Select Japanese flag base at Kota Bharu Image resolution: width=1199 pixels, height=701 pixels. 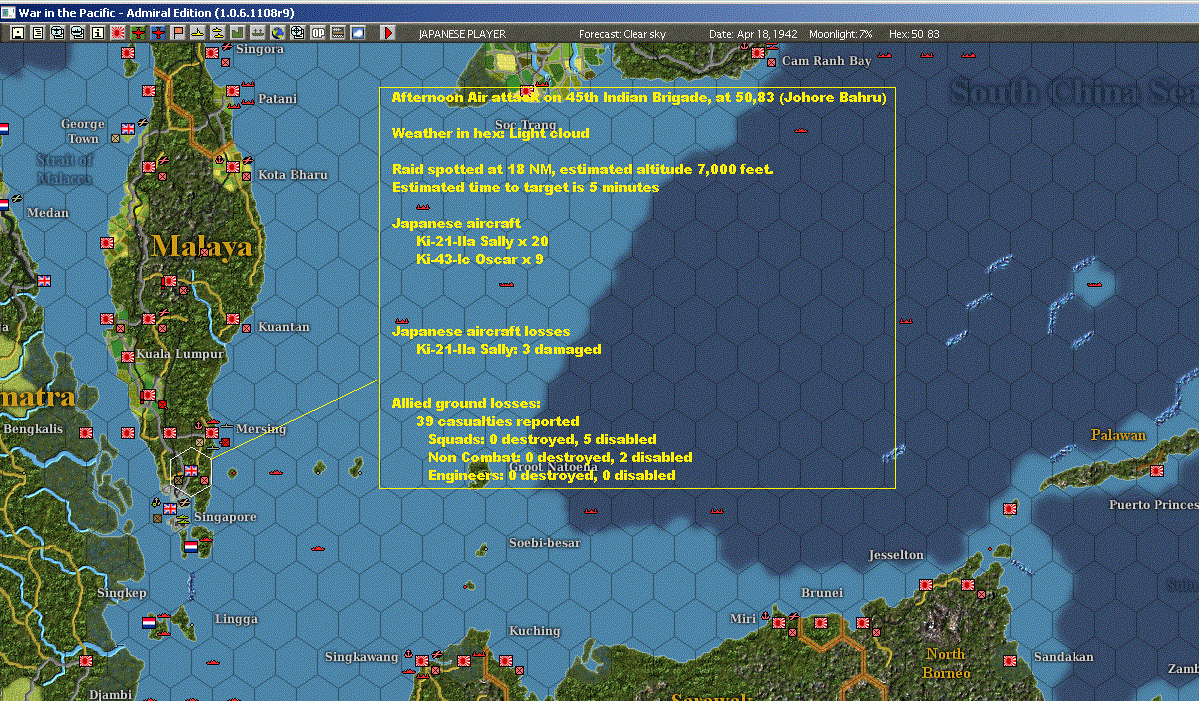point(232,167)
